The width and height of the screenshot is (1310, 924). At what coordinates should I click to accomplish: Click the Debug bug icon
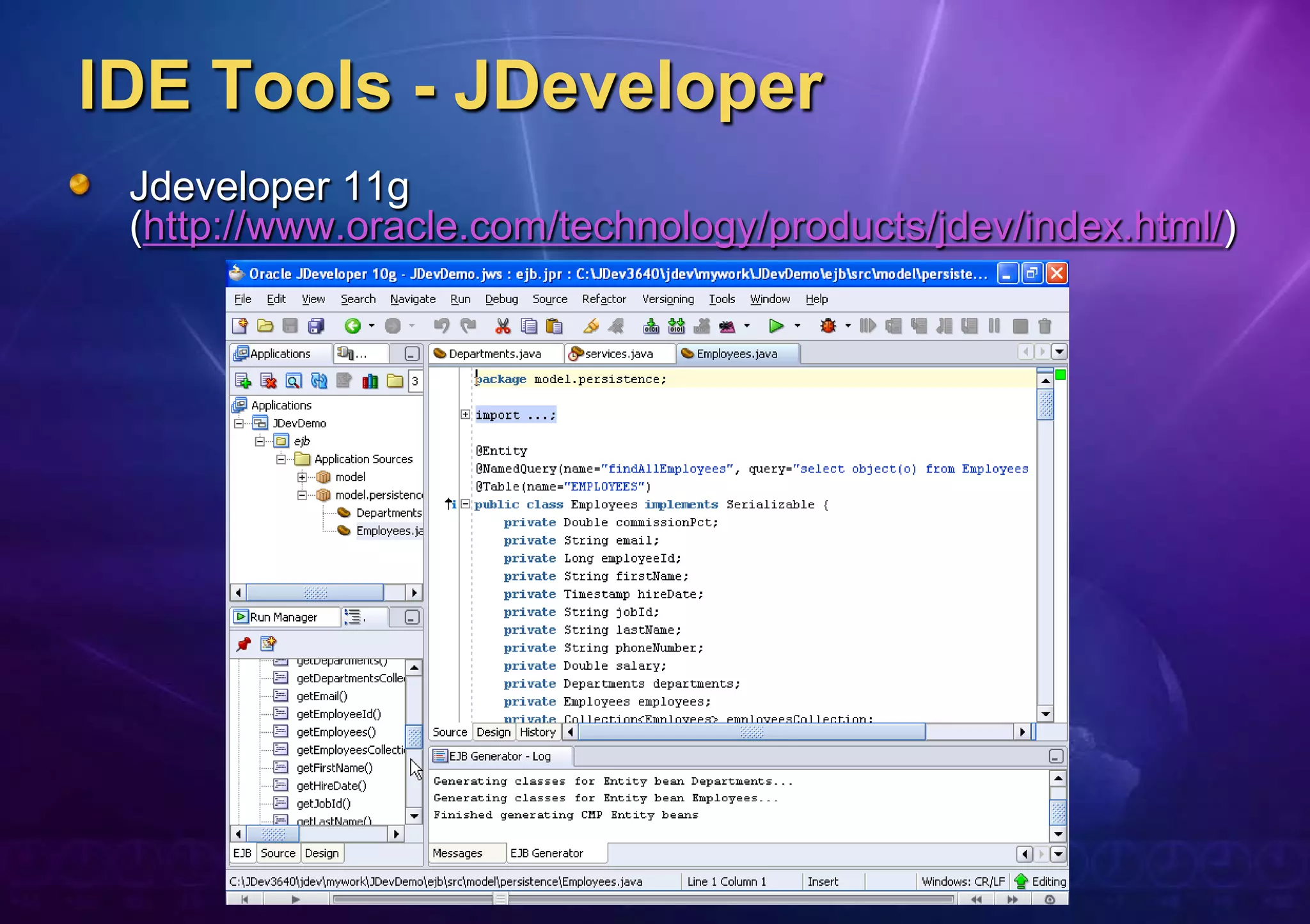[828, 326]
